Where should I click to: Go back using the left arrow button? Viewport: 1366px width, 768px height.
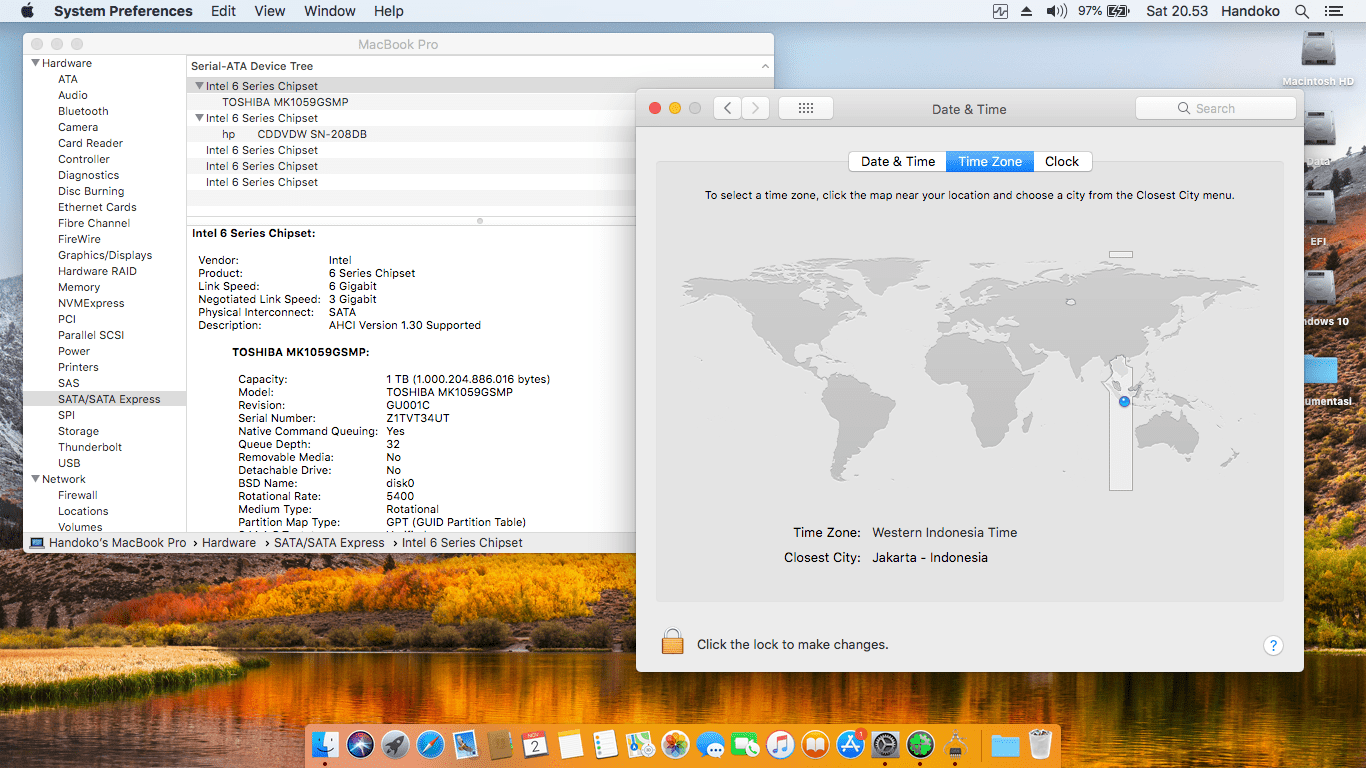pyautogui.click(x=727, y=109)
